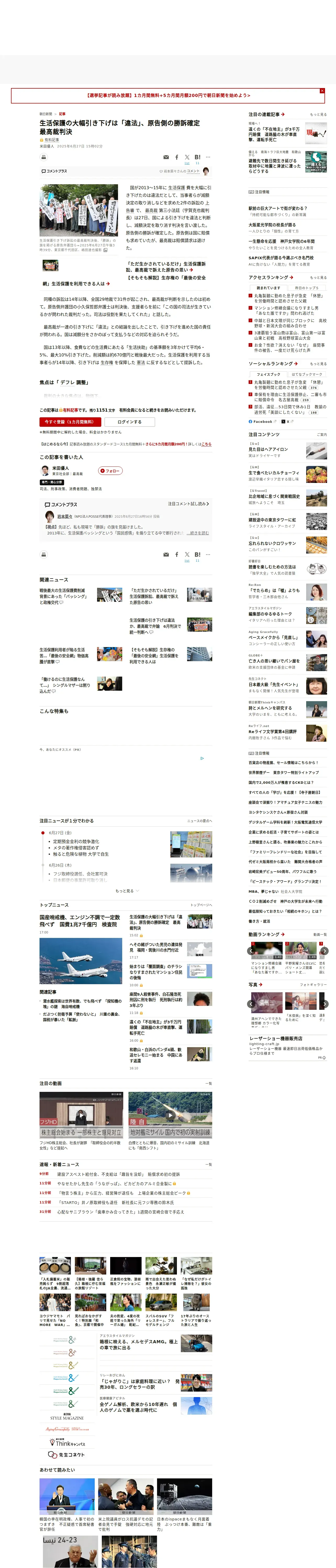Click 岩本菜々 commenter avatar beside コメント link
The height and width of the screenshot is (1568, 336).
pos(206,171)
